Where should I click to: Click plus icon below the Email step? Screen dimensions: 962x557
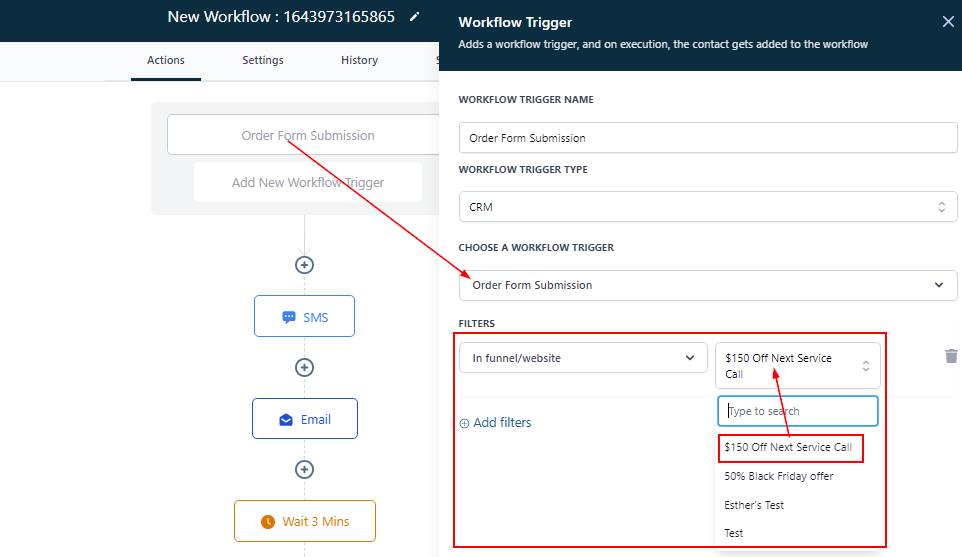click(305, 469)
